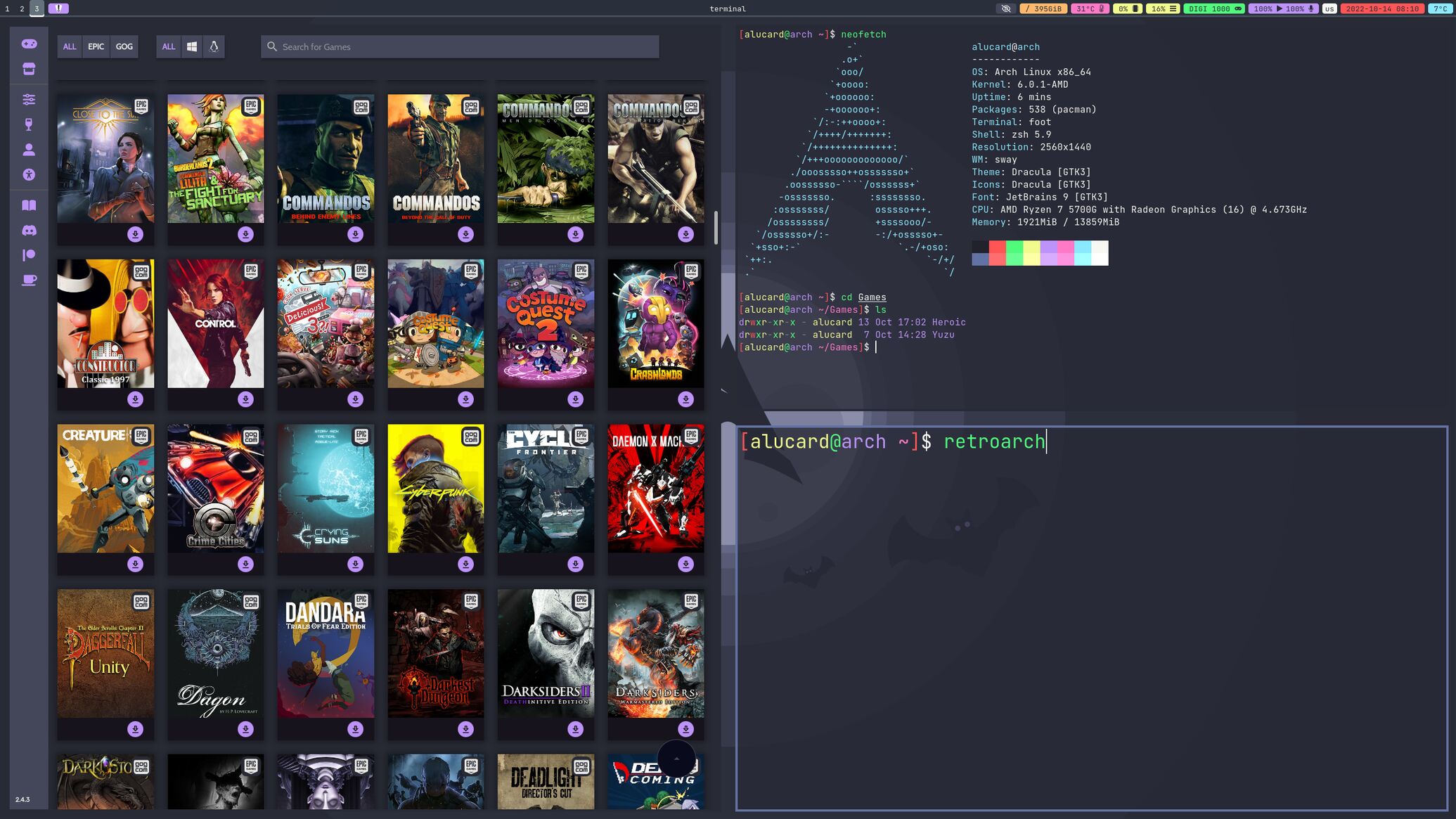This screenshot has height=819, width=1456.
Task: Download Borderlands 2 Fight for Sanctuary
Action: pos(245,234)
